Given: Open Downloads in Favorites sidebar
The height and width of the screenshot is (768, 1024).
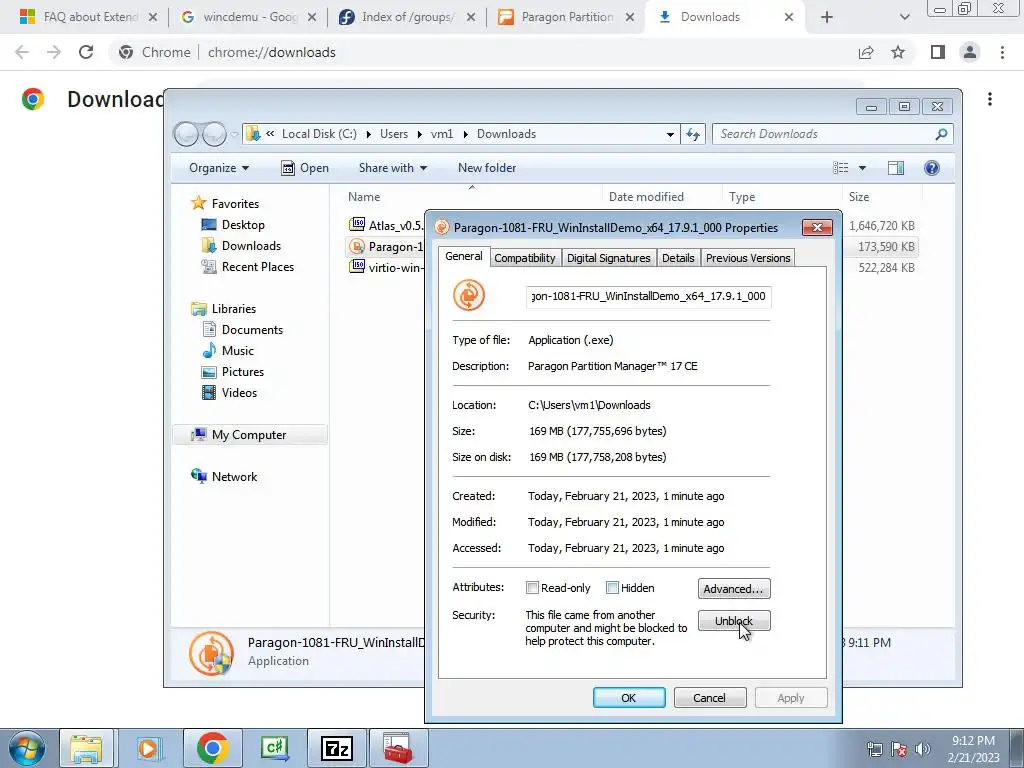Looking at the screenshot, I should click(251, 246).
